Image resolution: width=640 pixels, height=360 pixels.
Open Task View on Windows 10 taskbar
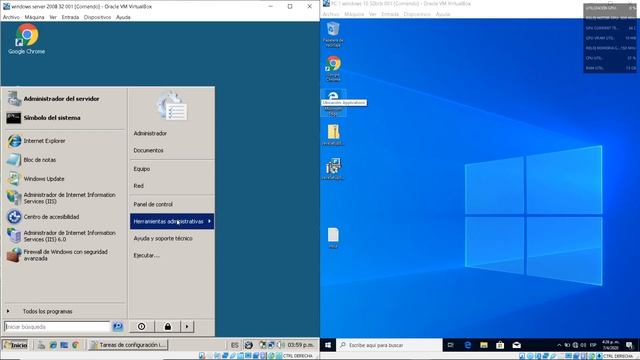(x=451, y=345)
